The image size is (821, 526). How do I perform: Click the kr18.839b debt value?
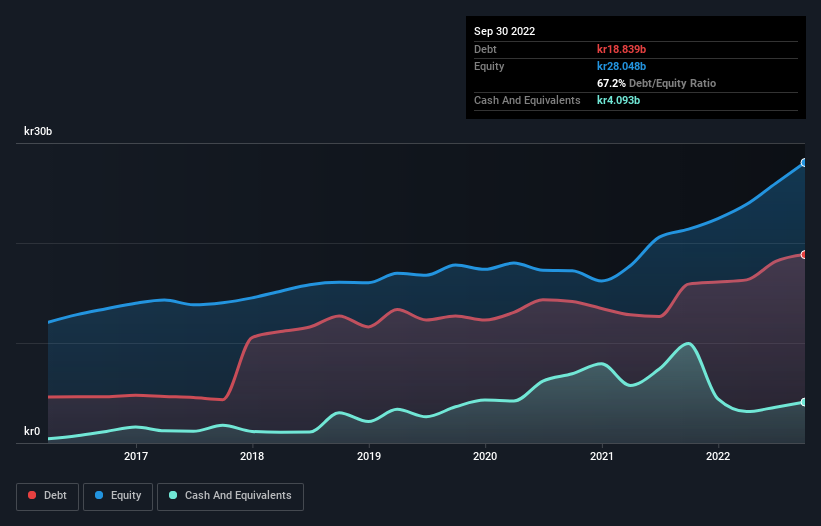pos(621,49)
